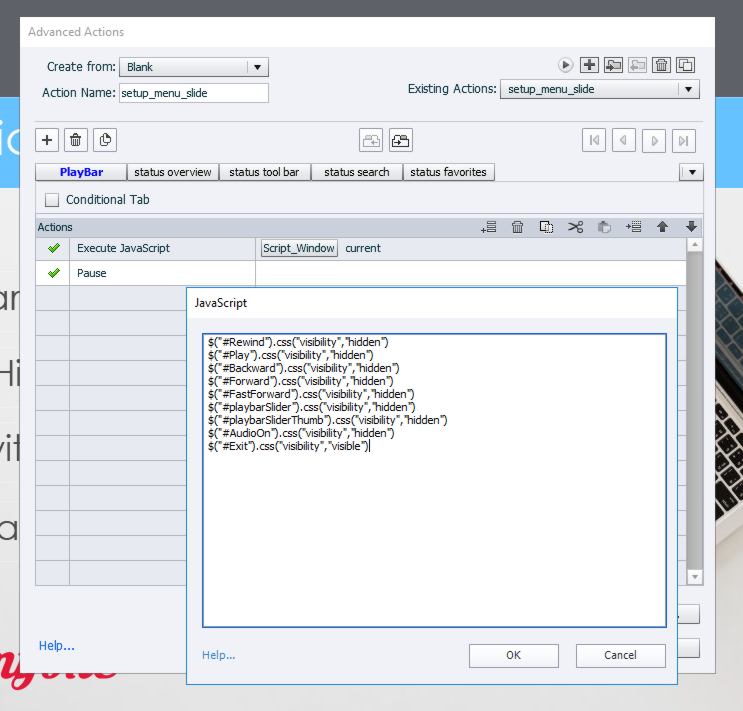Click the preview action play icon
This screenshot has width=743, height=711.
point(566,65)
